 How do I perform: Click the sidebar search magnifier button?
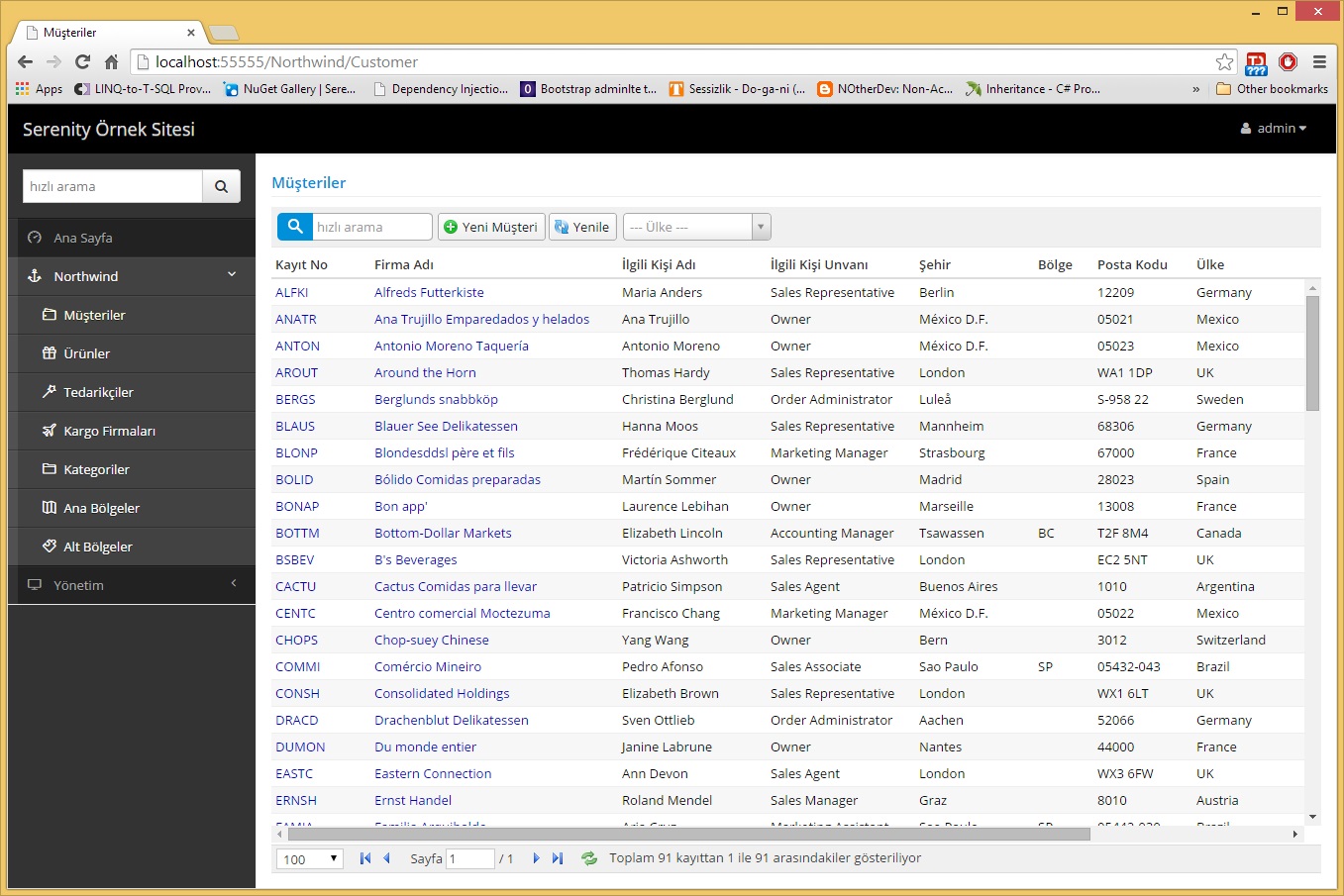(221, 186)
